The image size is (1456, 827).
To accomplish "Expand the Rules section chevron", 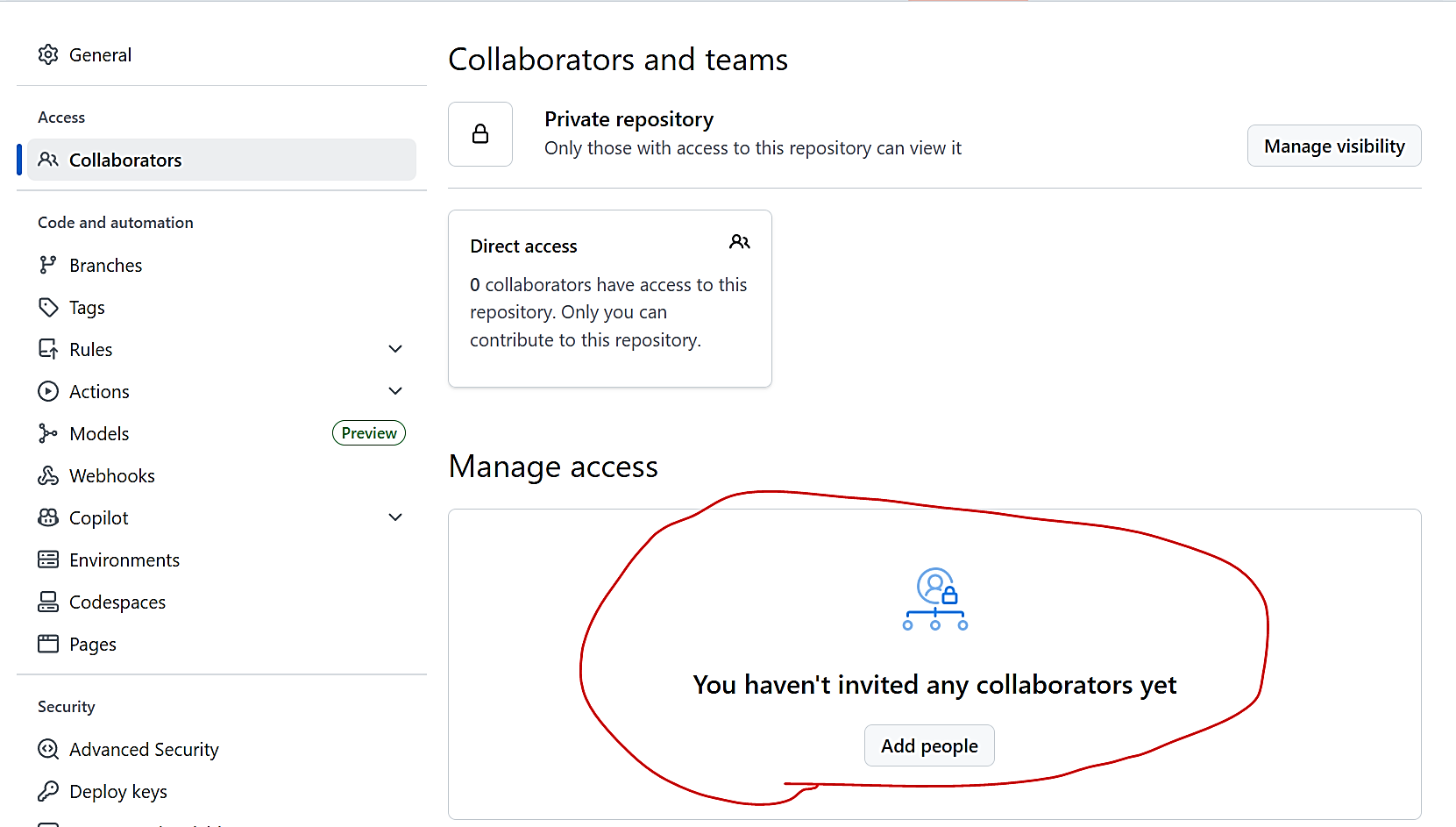I will tap(395, 349).
